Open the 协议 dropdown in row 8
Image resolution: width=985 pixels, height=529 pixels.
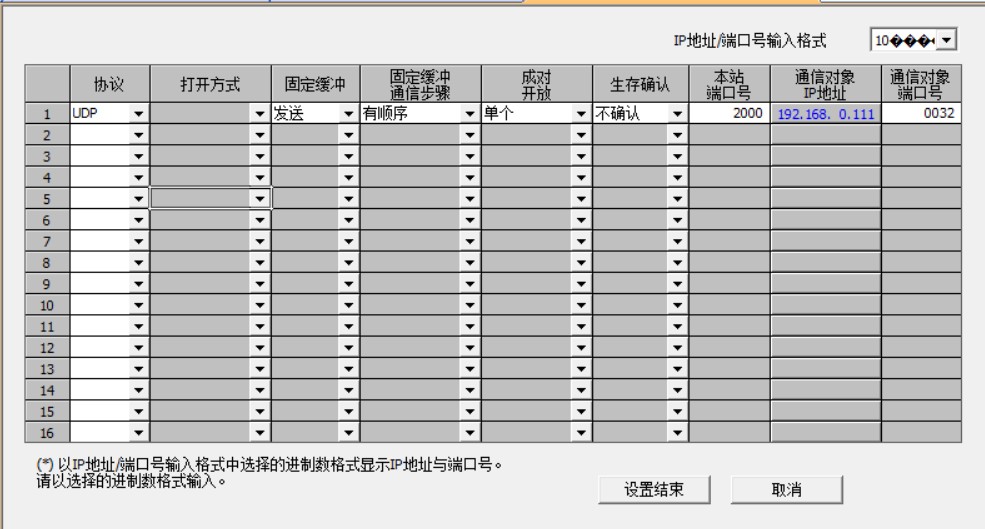(138, 265)
